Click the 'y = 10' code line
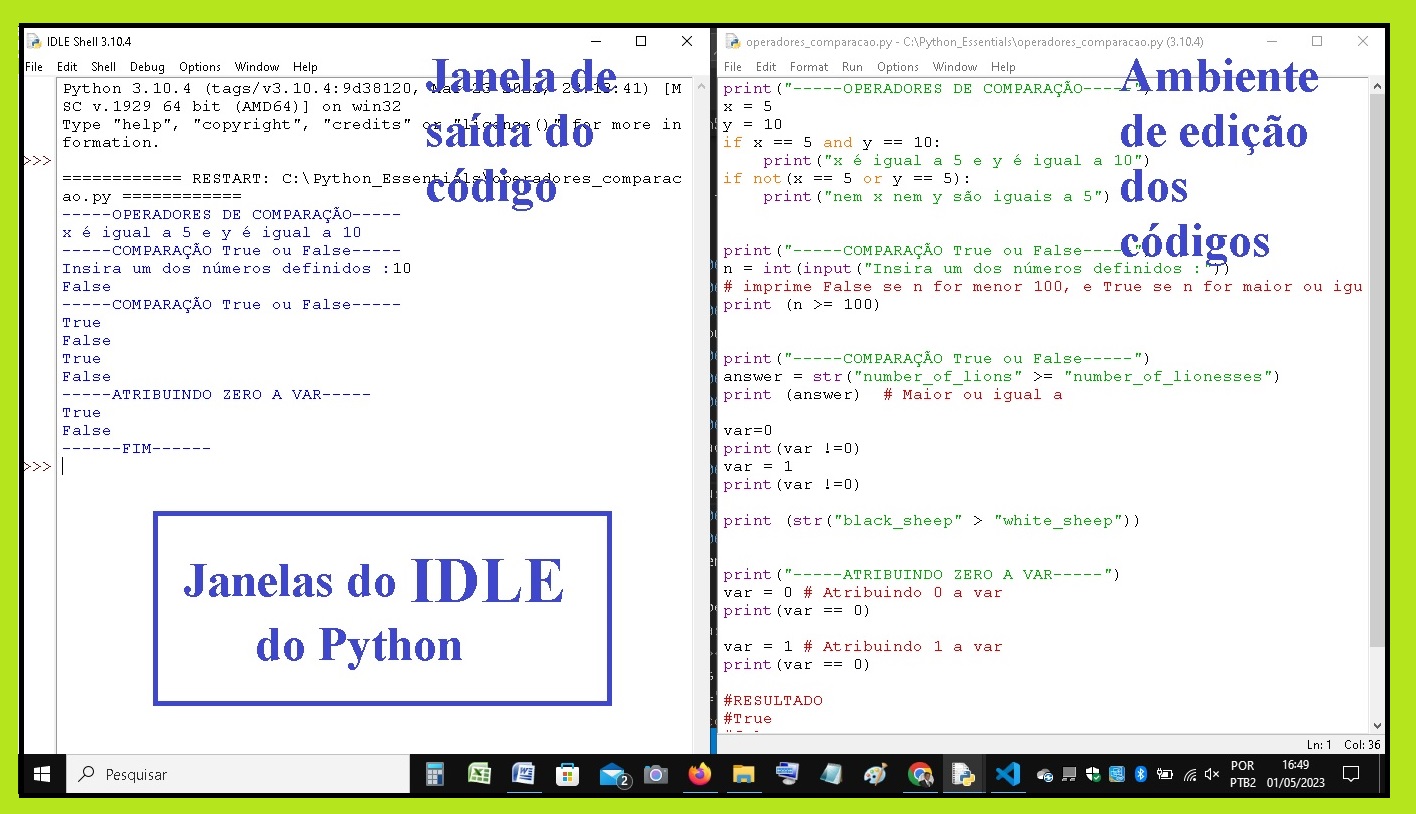The height and width of the screenshot is (814, 1416). pos(753,124)
